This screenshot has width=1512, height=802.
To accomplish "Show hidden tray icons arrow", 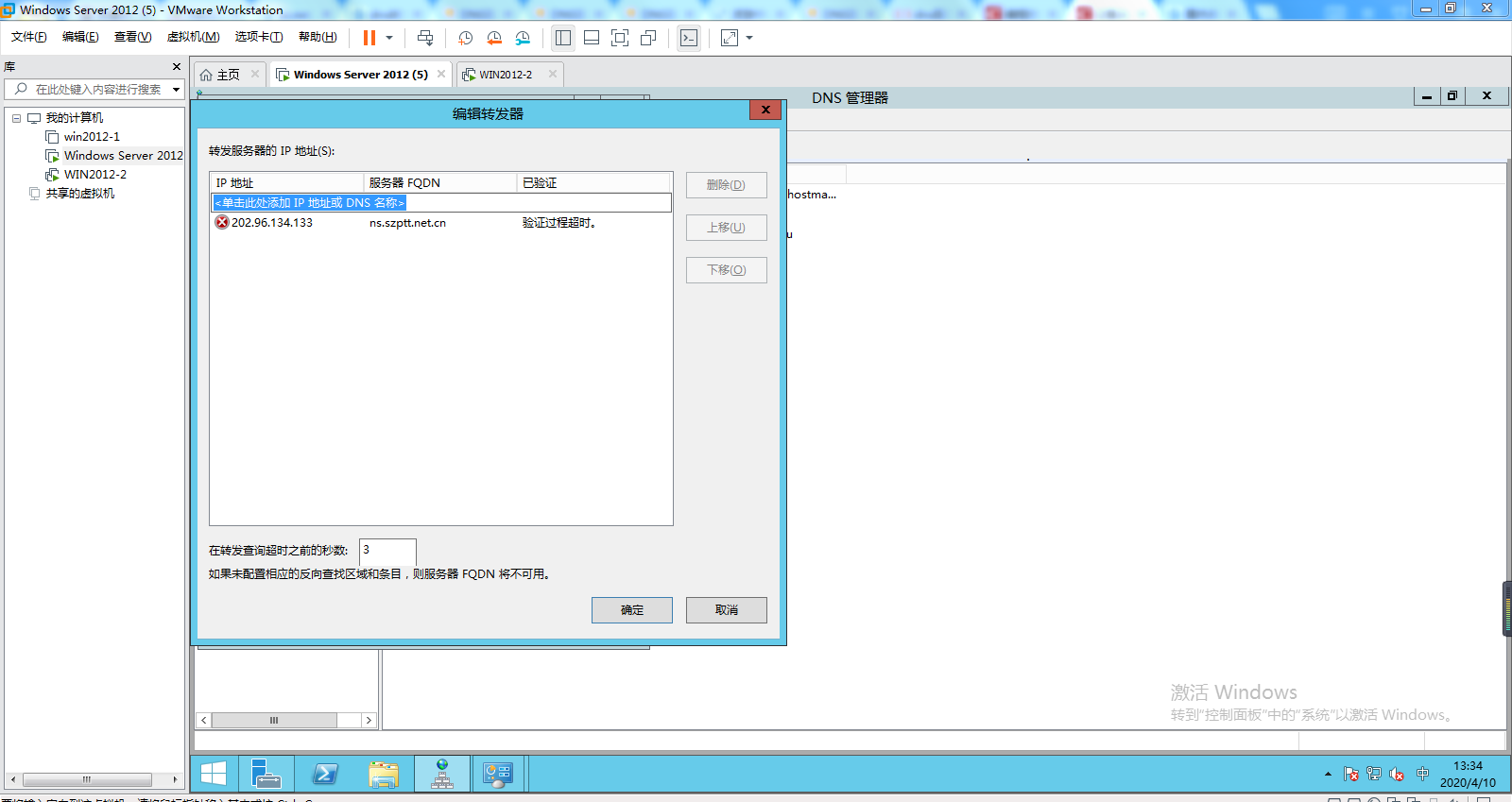I will (x=1328, y=774).
